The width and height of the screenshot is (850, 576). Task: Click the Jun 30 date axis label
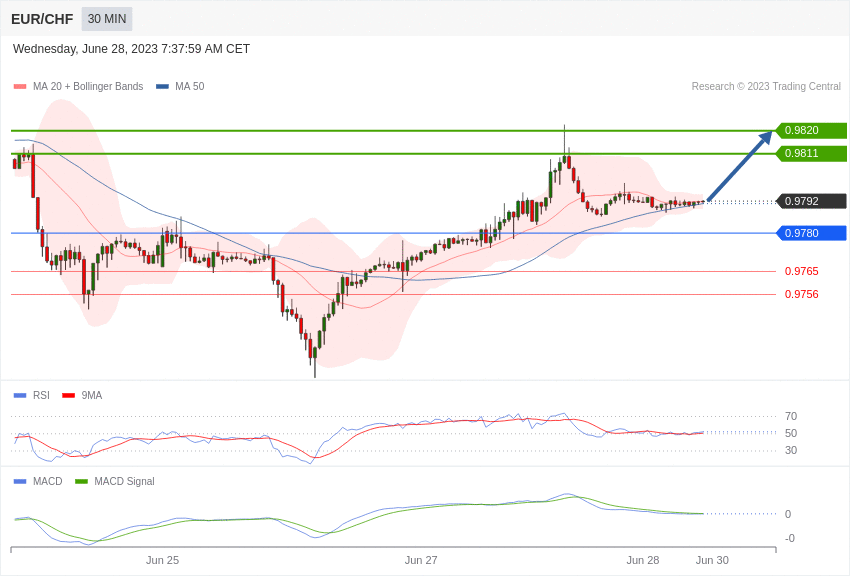pos(712,560)
